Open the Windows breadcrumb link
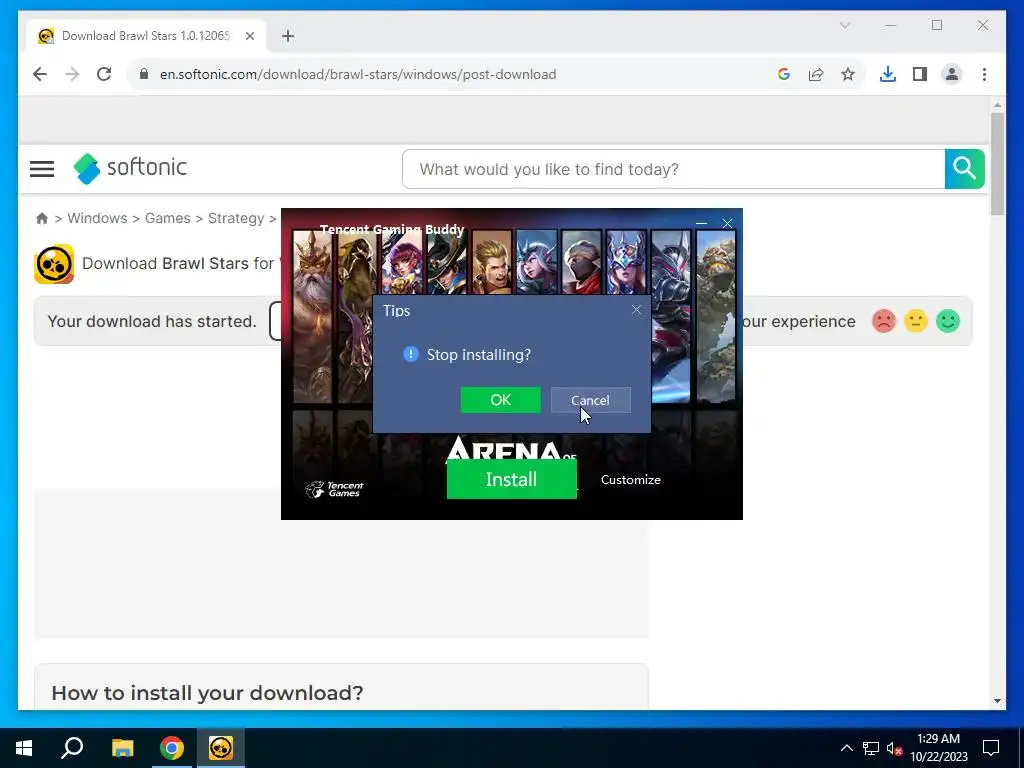This screenshot has width=1024, height=768. click(97, 218)
